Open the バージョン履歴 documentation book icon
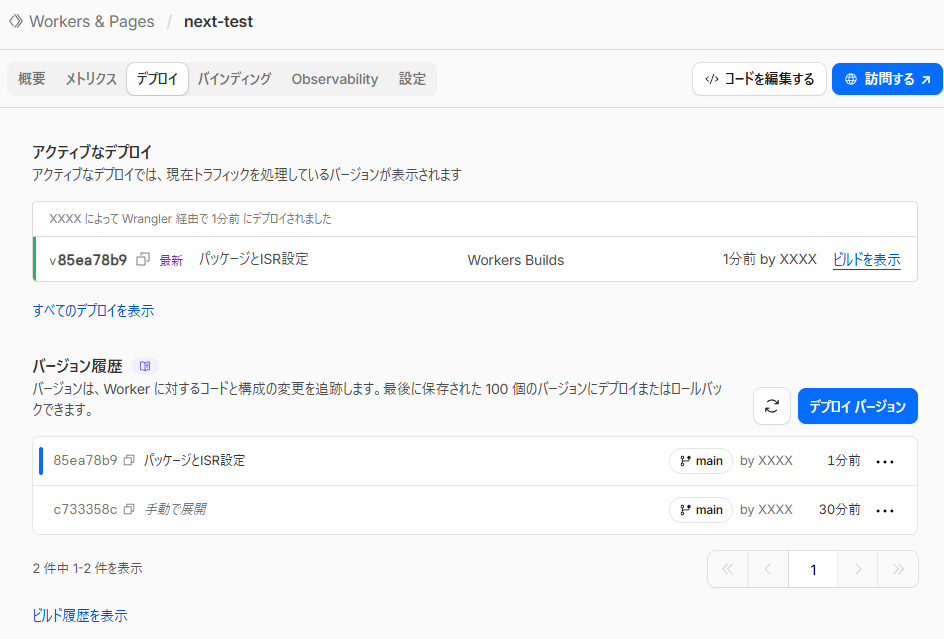Screen dimensions: 944x639 tap(145, 366)
